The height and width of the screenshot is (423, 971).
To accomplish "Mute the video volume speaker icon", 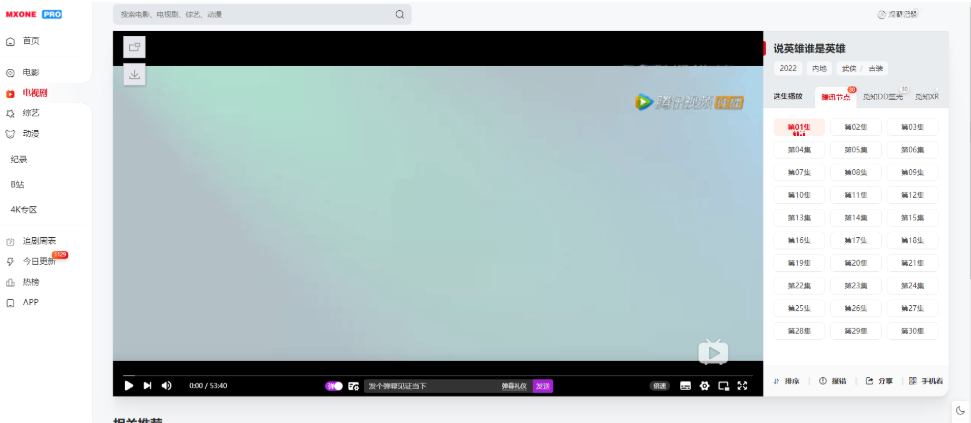I will 166,386.
